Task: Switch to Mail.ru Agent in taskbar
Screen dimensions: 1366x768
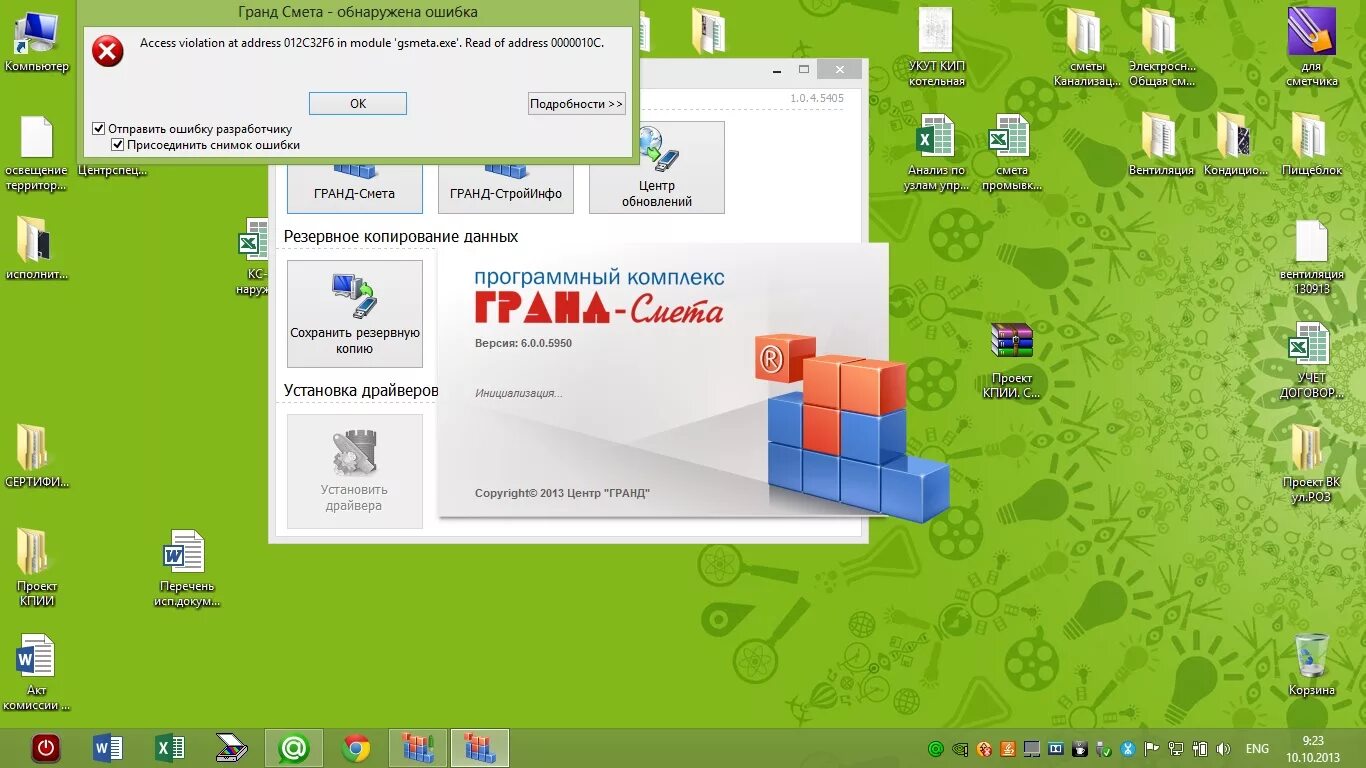Action: [x=294, y=747]
